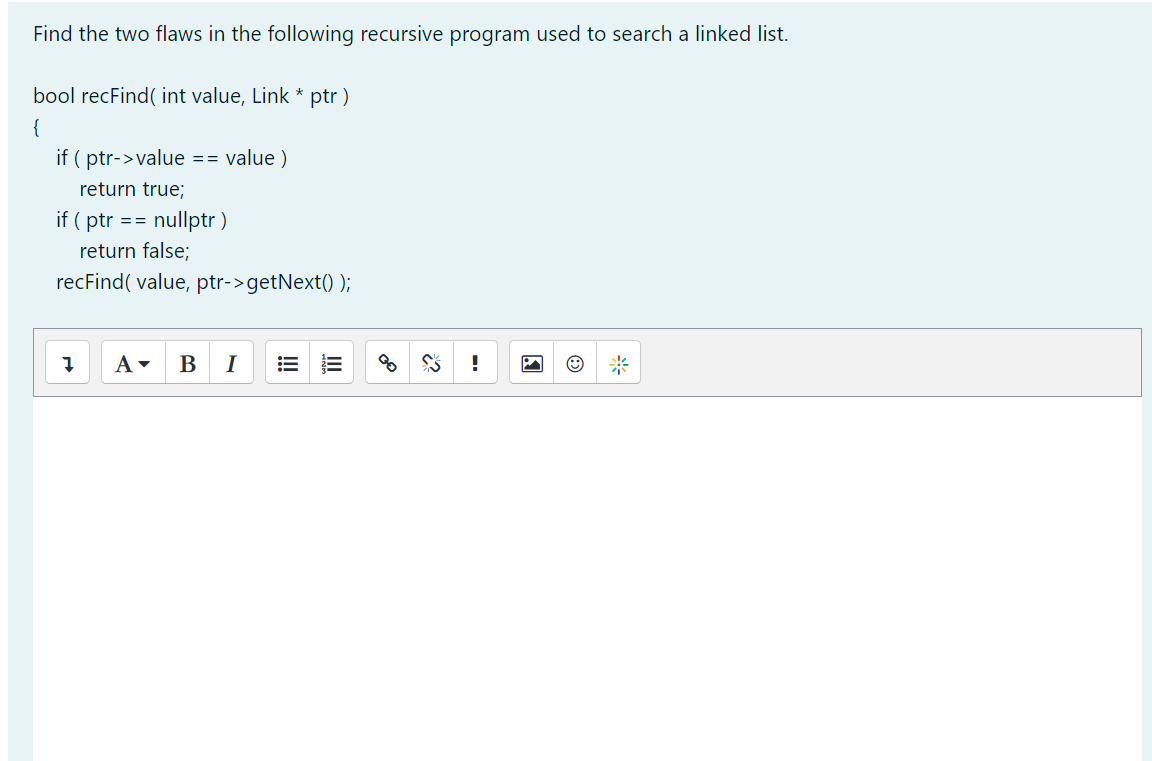This screenshot has height=761, width=1152.
Task: Toggle the show-more-buttons arrow on the toolbar
Action: (67, 363)
